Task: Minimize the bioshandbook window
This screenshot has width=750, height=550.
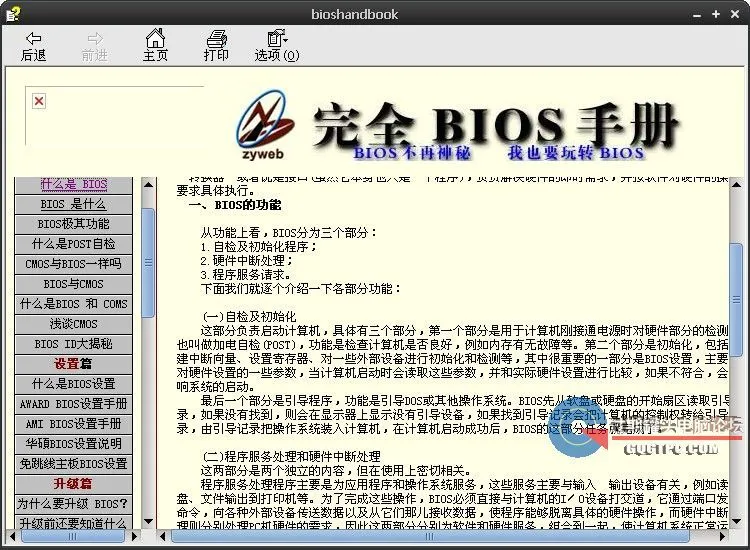Action: click(x=697, y=14)
